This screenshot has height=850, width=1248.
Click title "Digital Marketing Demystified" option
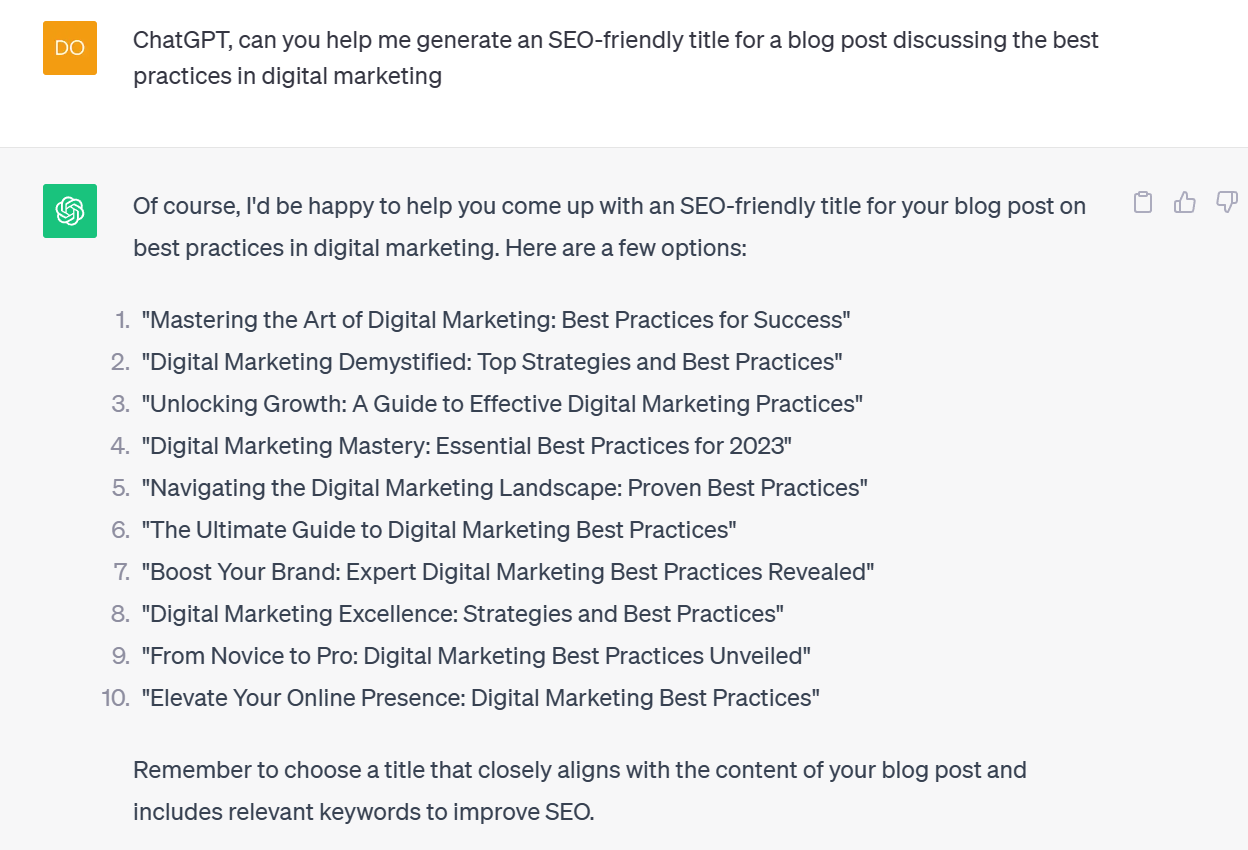pos(492,362)
